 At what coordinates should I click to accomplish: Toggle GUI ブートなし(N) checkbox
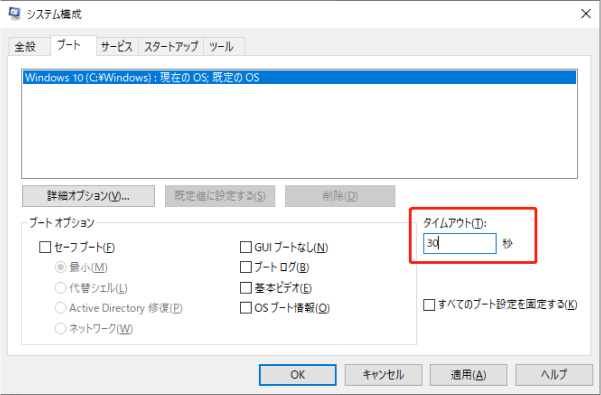246,247
